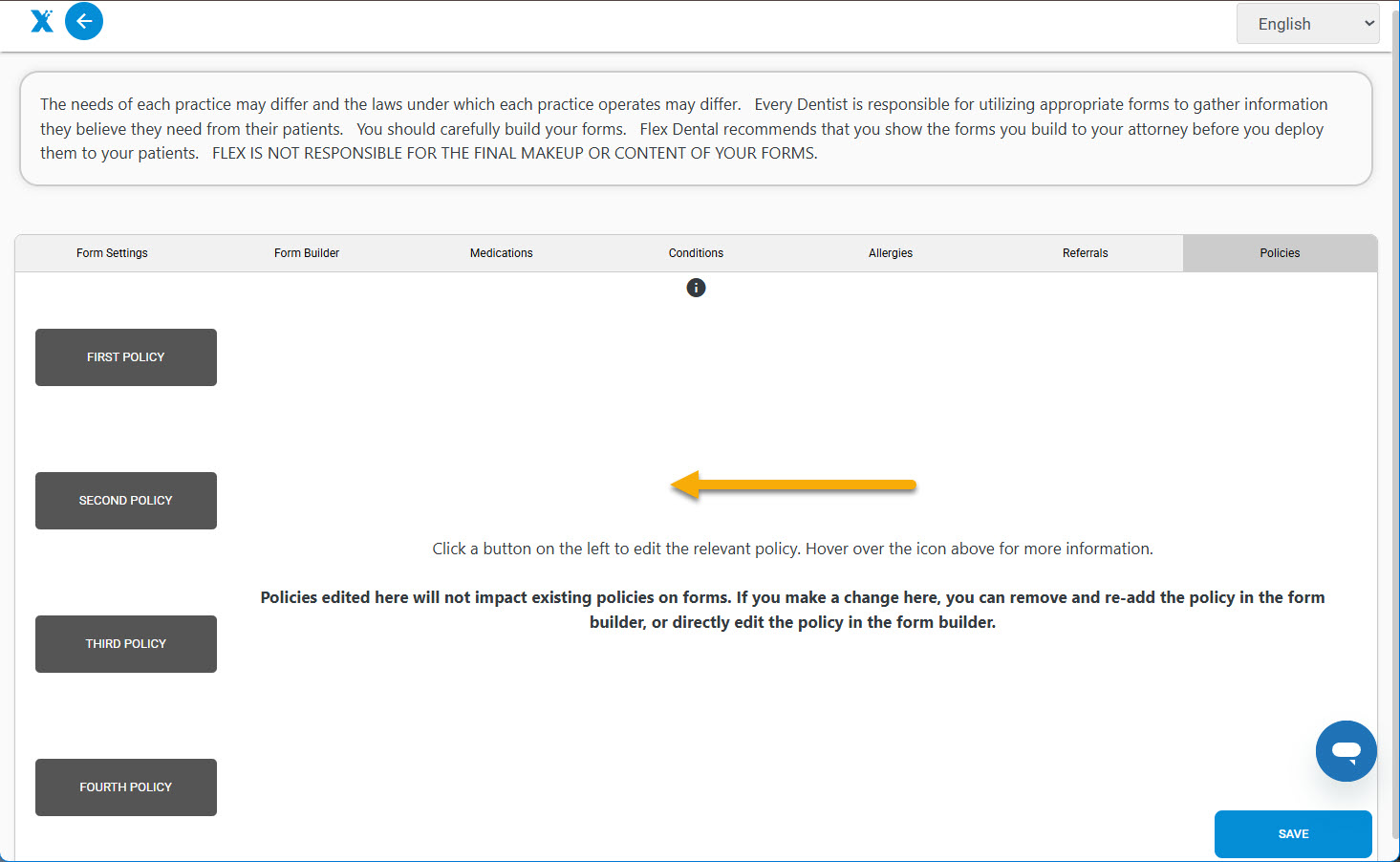
Task: Edit the First Policy
Action: coord(126,357)
